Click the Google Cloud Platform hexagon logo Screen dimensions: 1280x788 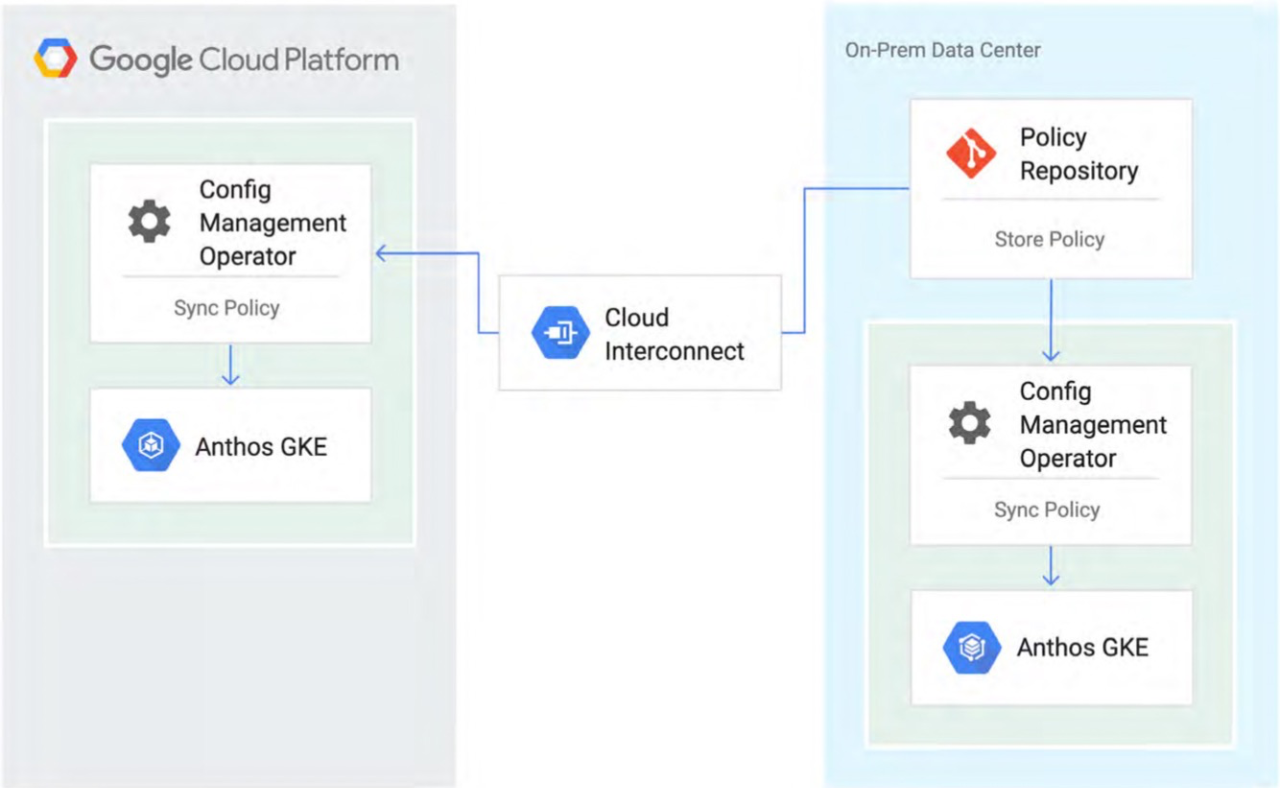click(x=55, y=59)
